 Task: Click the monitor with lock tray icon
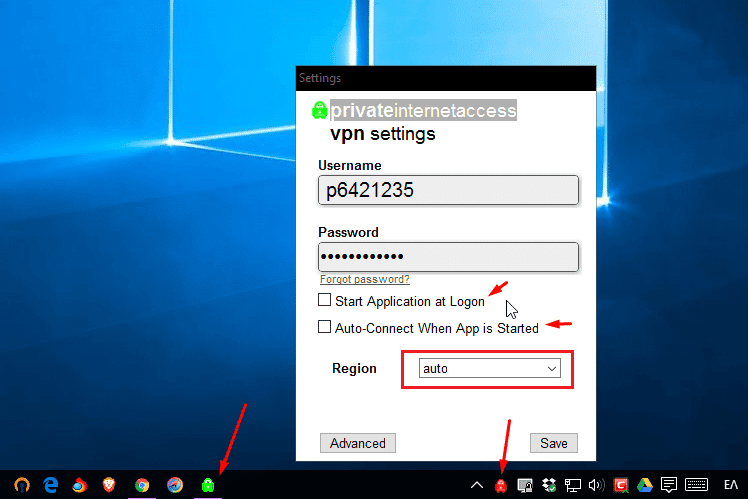[x=525, y=486]
